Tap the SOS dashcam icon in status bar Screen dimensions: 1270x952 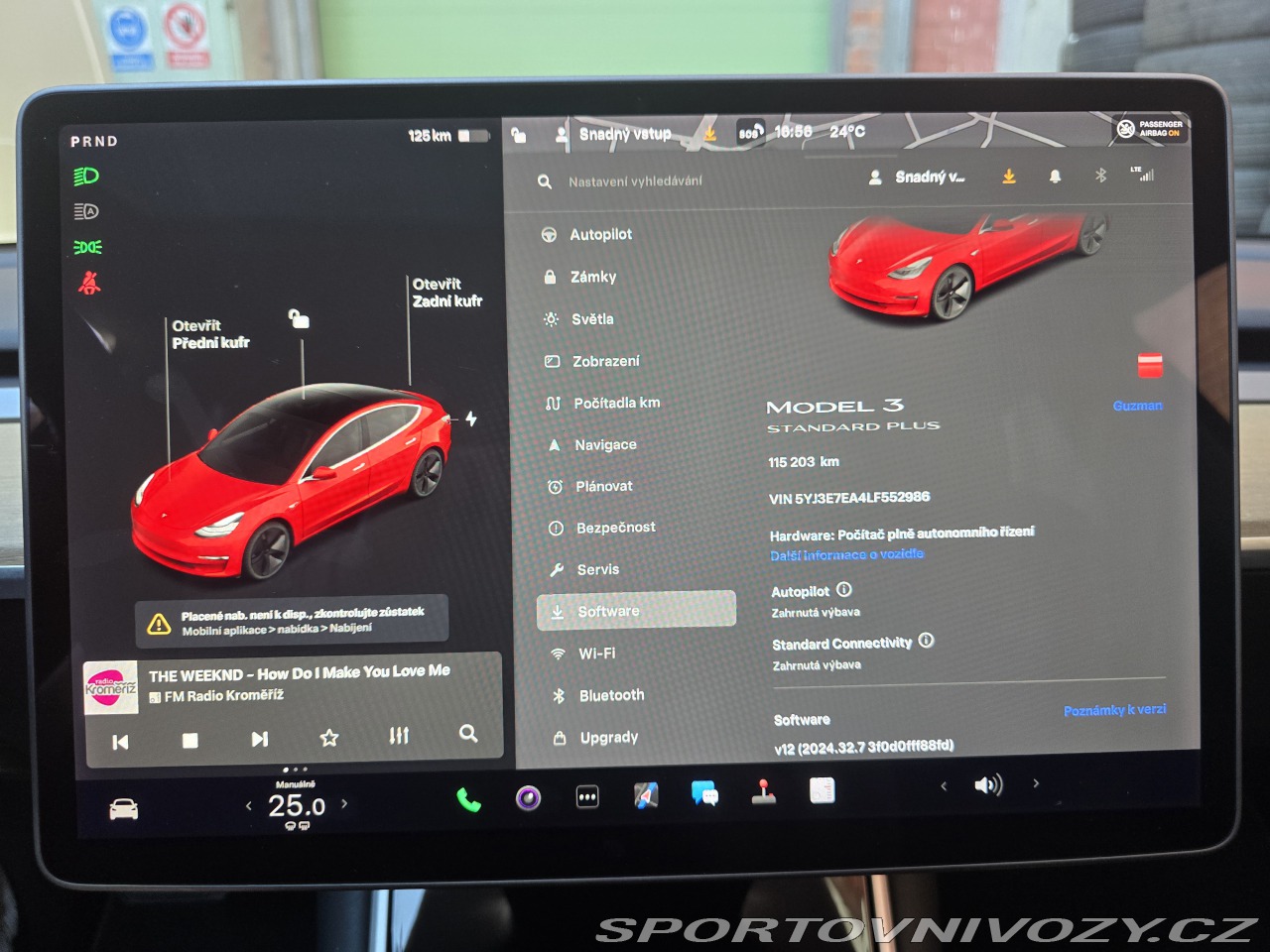750,132
